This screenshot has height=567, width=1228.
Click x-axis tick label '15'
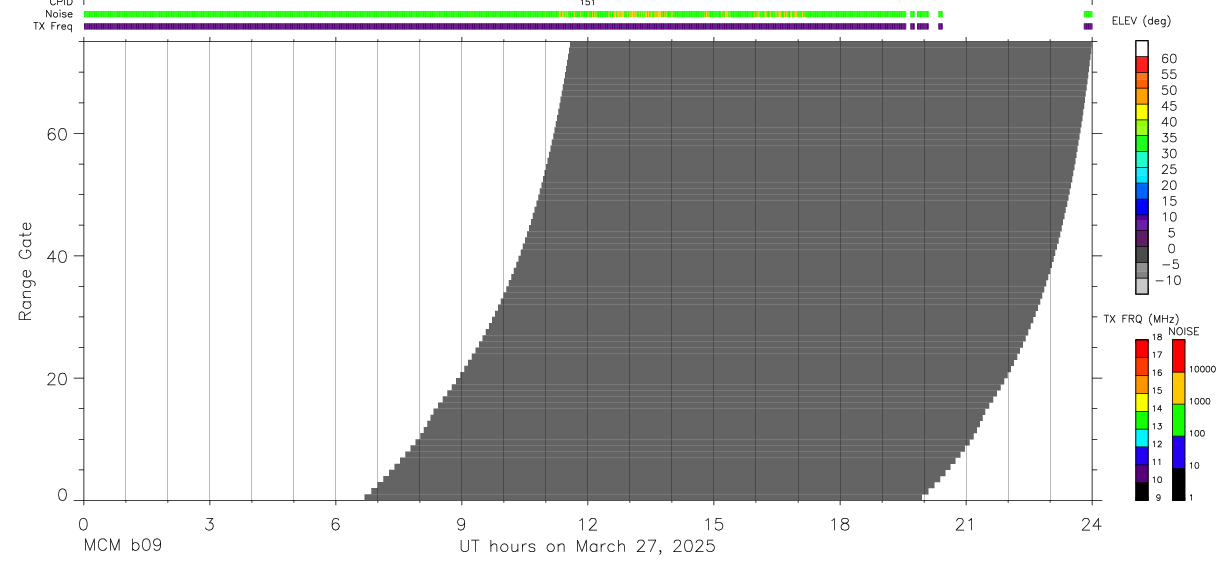(713, 524)
